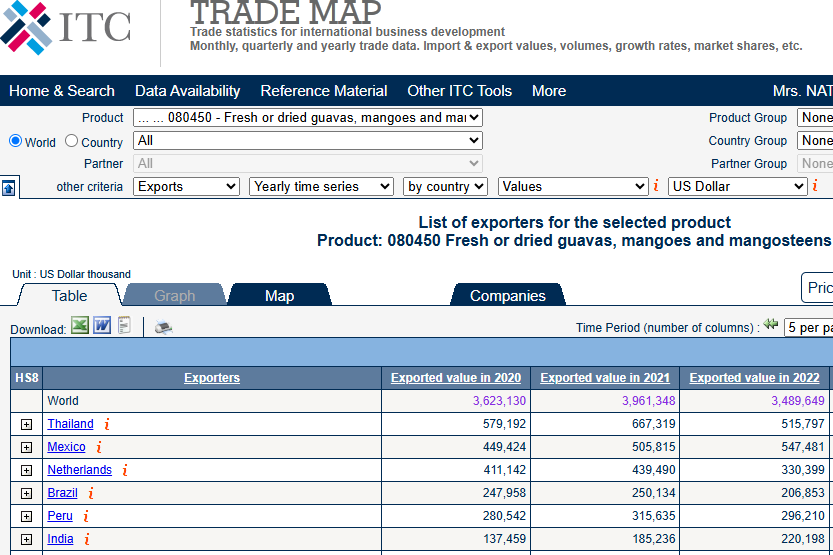Open the Product dropdown

(308, 117)
